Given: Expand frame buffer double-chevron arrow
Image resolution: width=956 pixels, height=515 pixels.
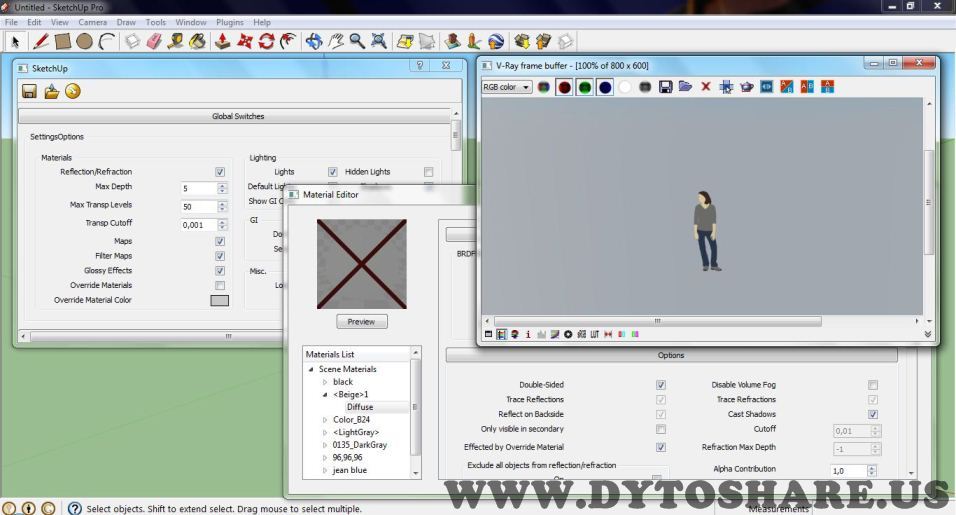Looking at the screenshot, I should [x=927, y=335].
